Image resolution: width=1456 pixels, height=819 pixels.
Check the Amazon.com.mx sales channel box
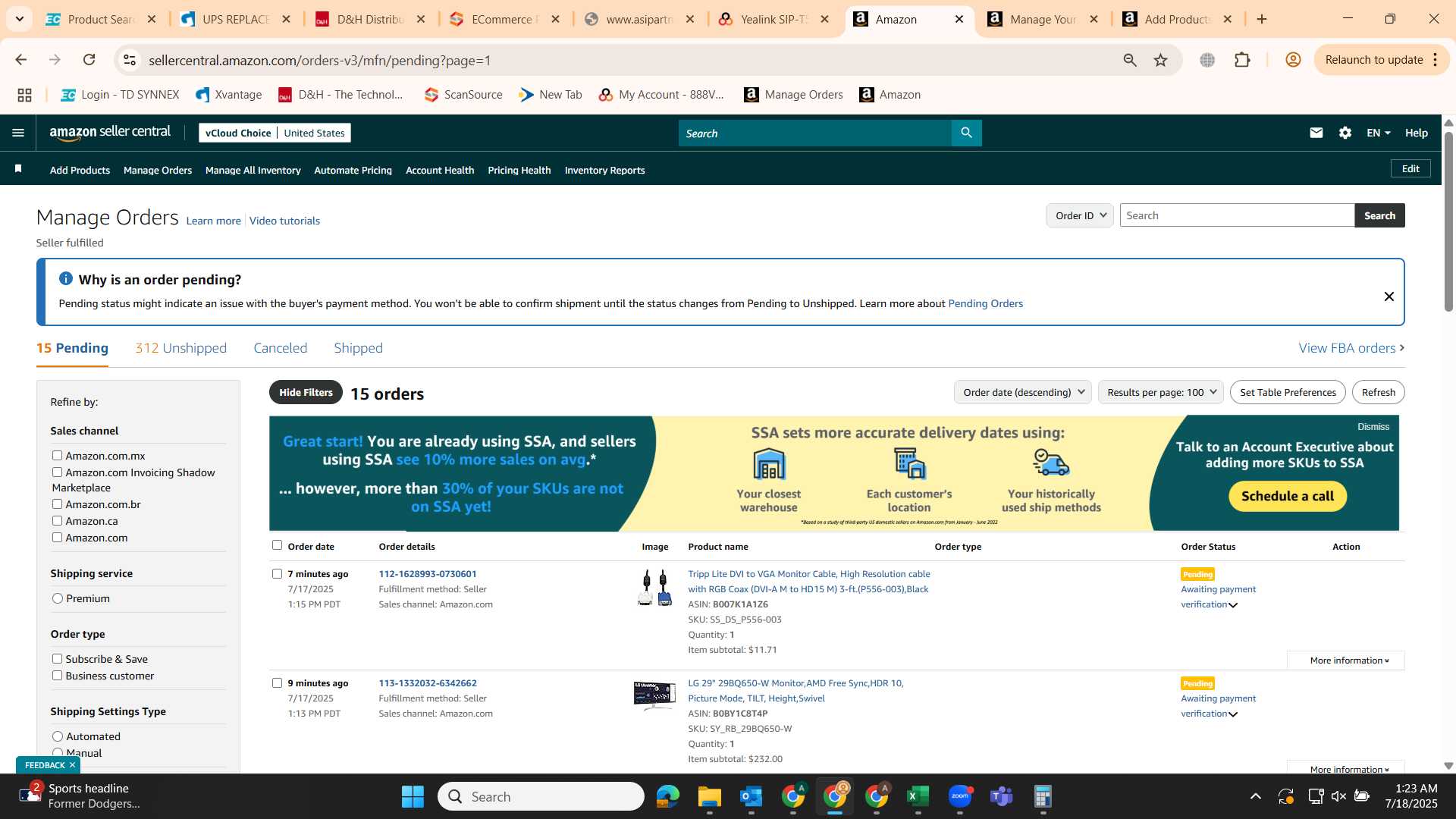(57, 455)
